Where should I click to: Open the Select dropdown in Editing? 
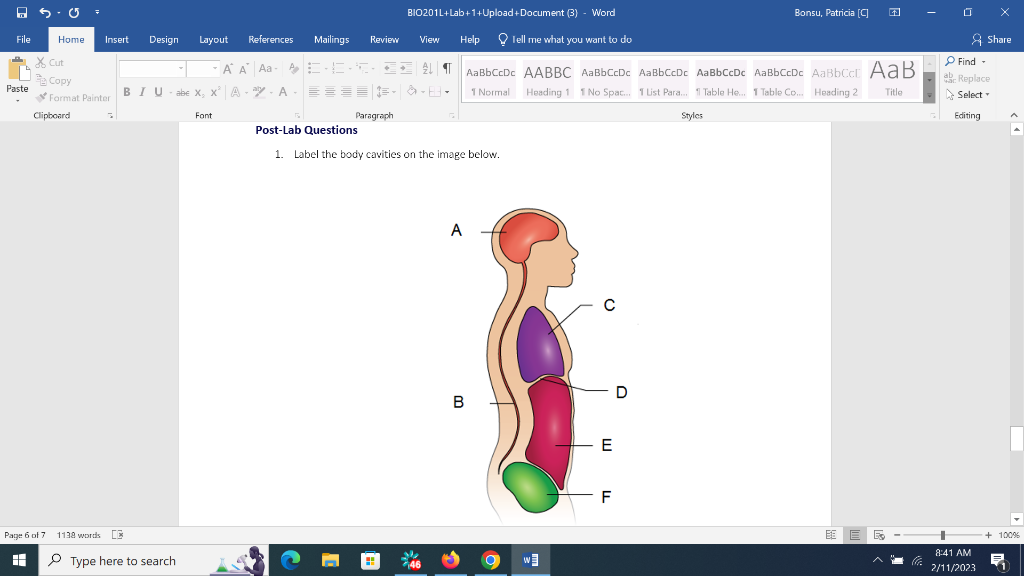click(968, 95)
